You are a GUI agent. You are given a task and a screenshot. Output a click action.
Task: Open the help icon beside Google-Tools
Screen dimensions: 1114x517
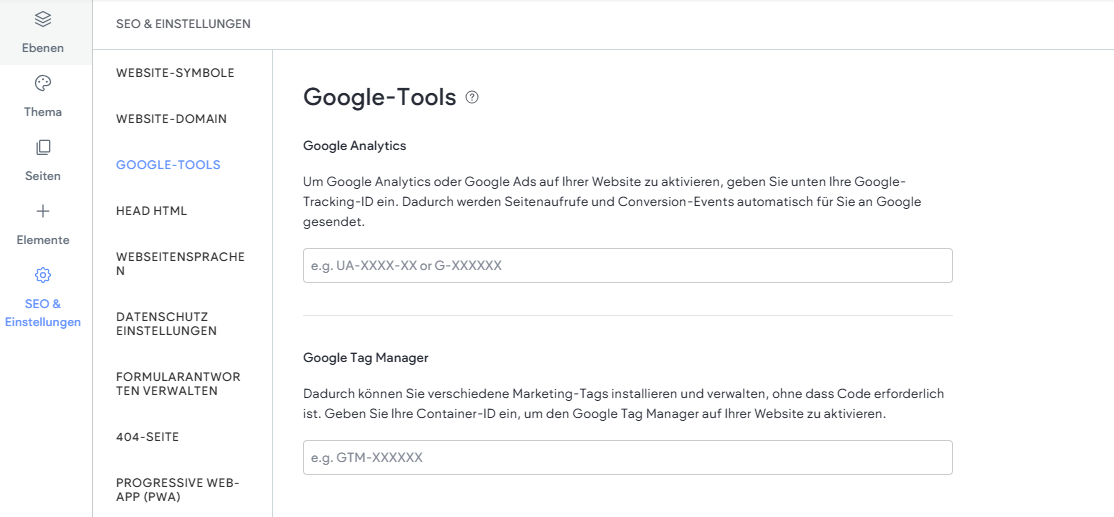pos(472,97)
